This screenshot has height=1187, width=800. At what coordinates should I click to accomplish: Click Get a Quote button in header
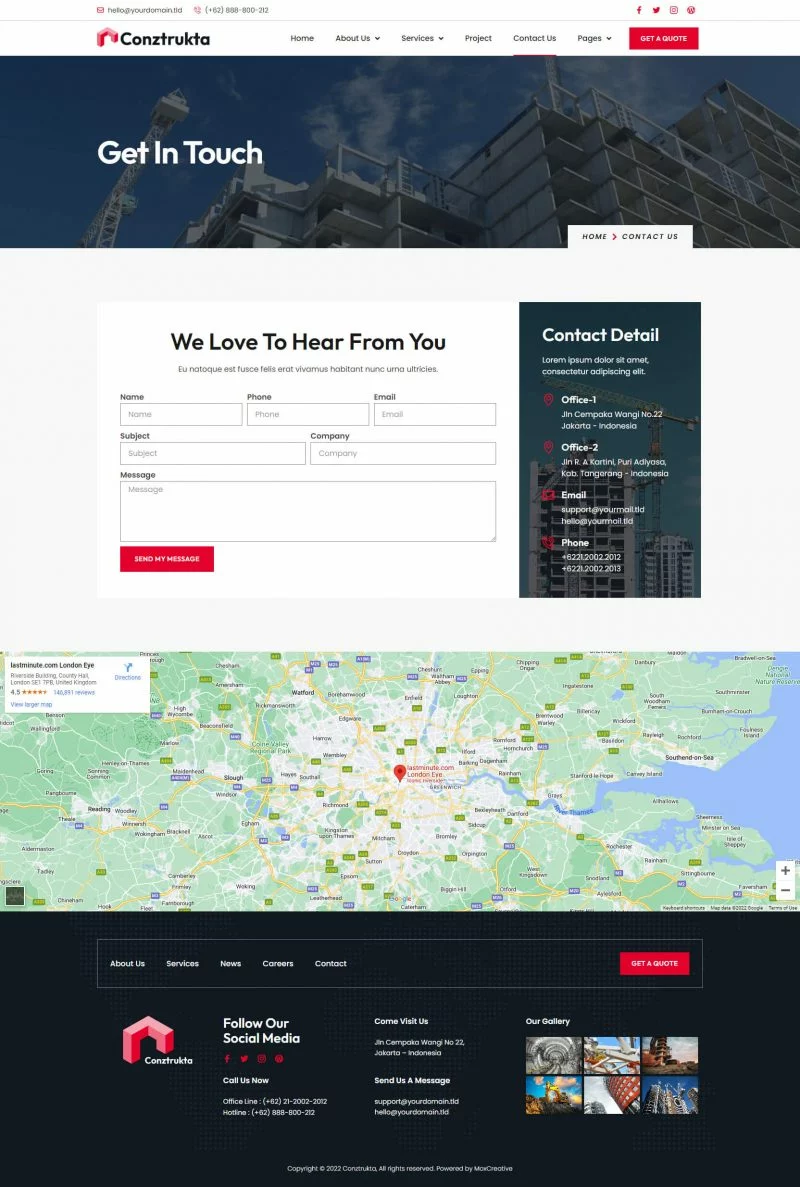[x=663, y=38]
